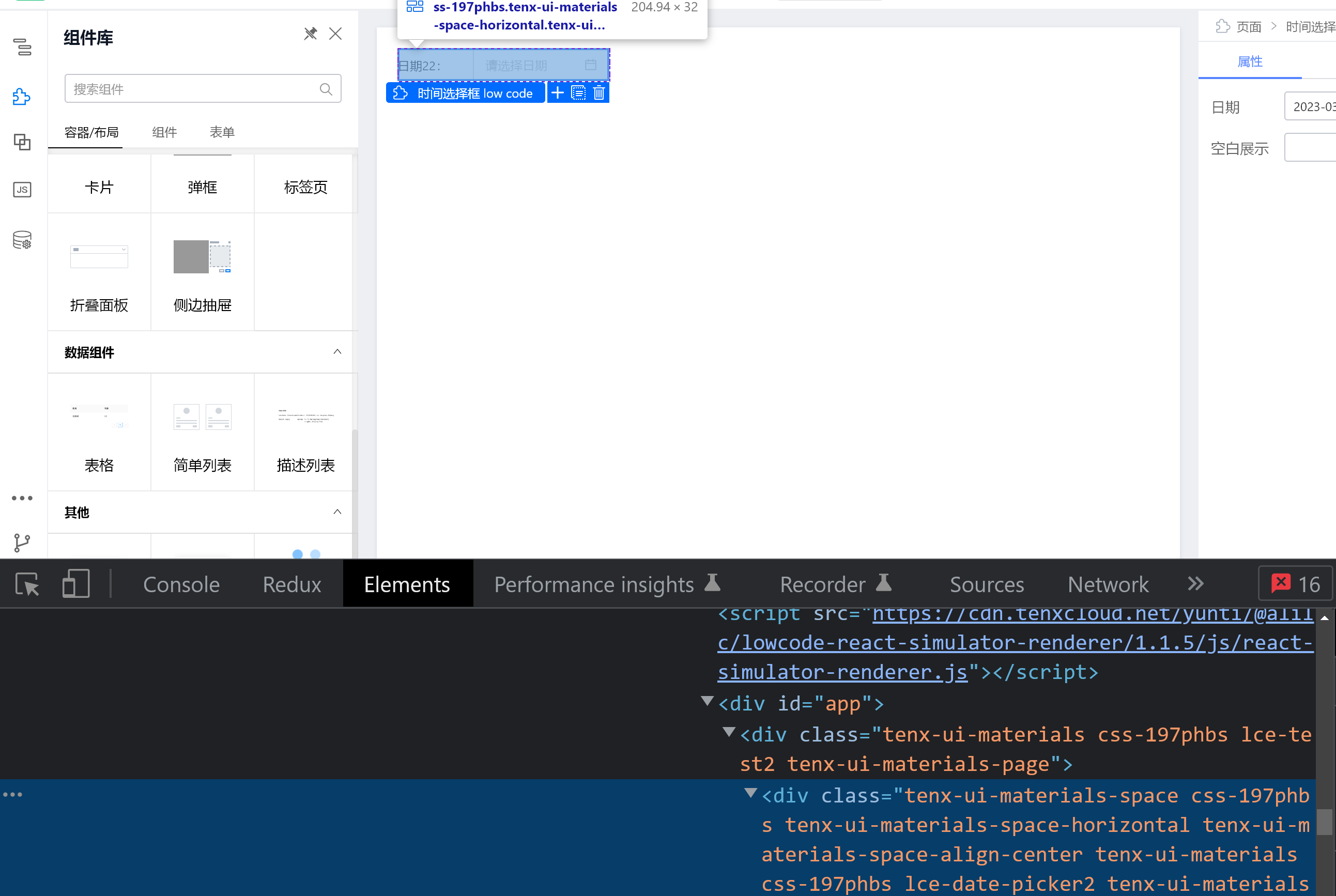Focus the 搜索组件 search field
Viewport: 1336px width, 896px height.
pos(203,88)
